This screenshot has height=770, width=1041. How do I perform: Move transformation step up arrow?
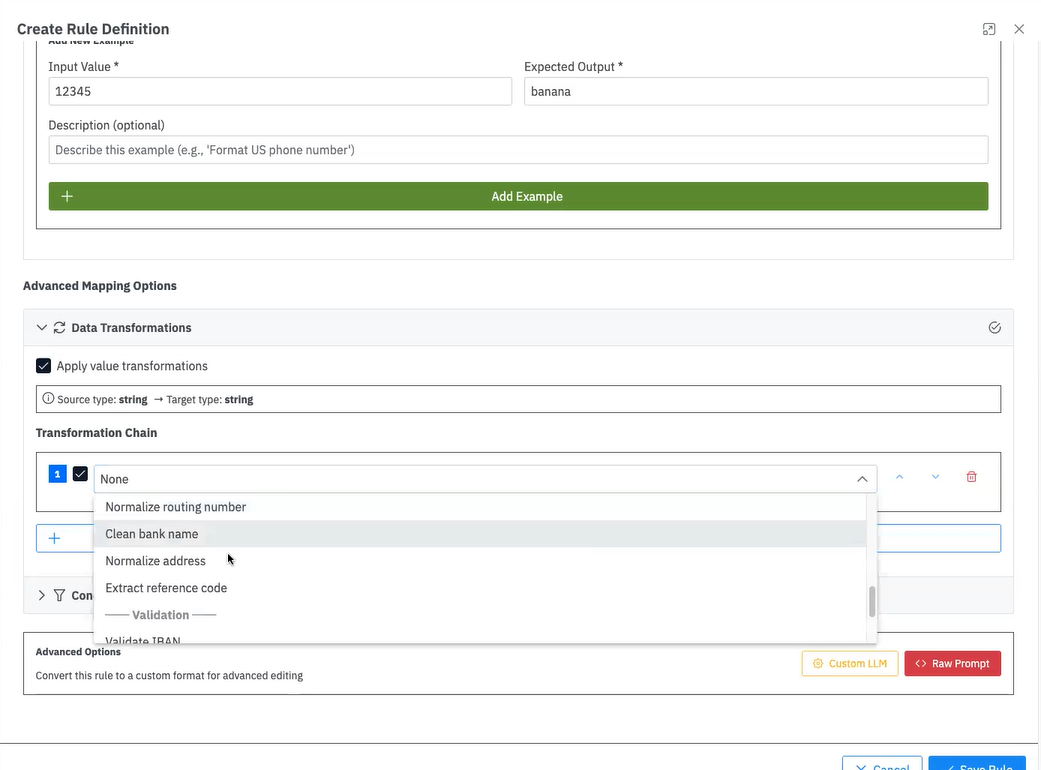pyautogui.click(x=899, y=477)
